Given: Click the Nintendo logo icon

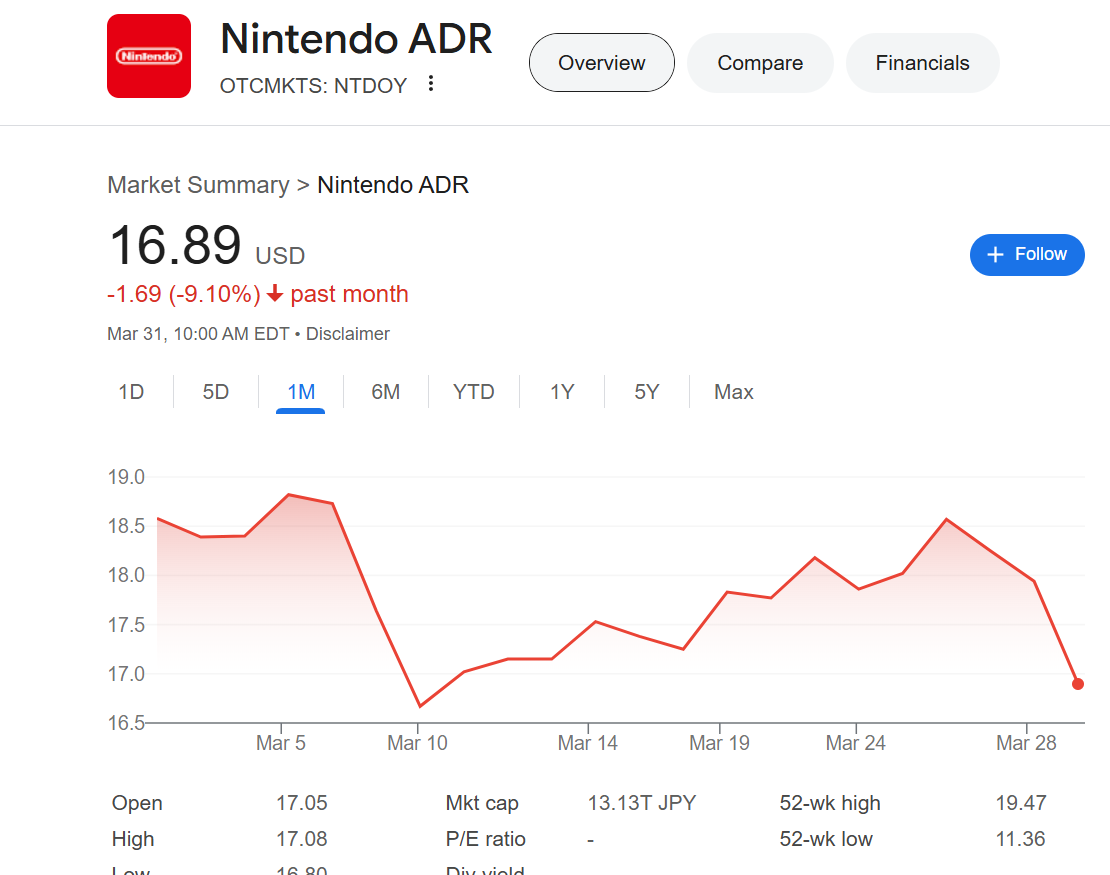Looking at the screenshot, I should (149, 56).
